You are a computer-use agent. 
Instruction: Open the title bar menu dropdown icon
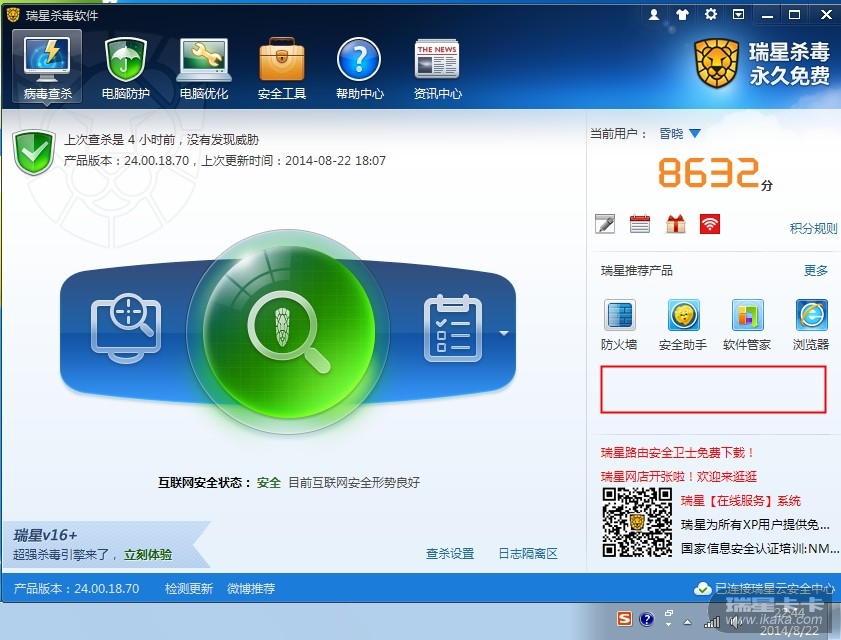click(x=739, y=14)
